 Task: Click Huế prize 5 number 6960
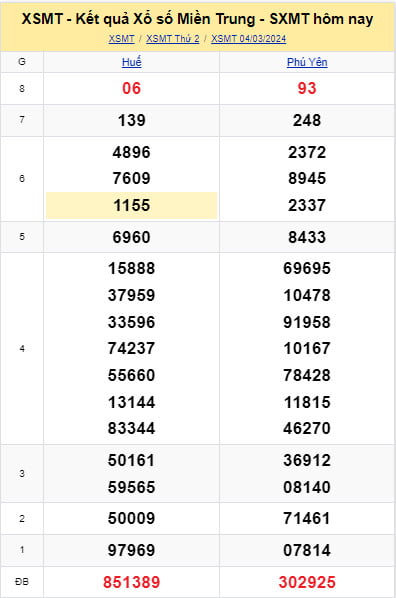point(132,237)
